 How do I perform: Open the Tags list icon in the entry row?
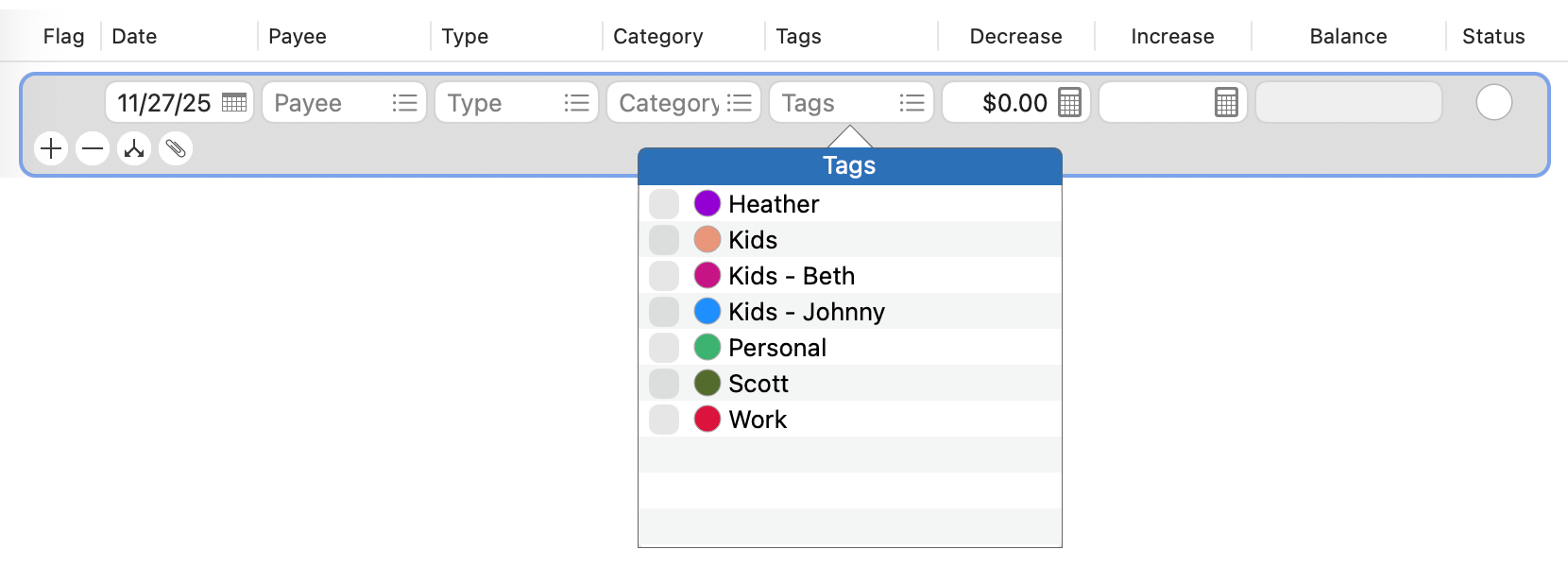(911, 102)
